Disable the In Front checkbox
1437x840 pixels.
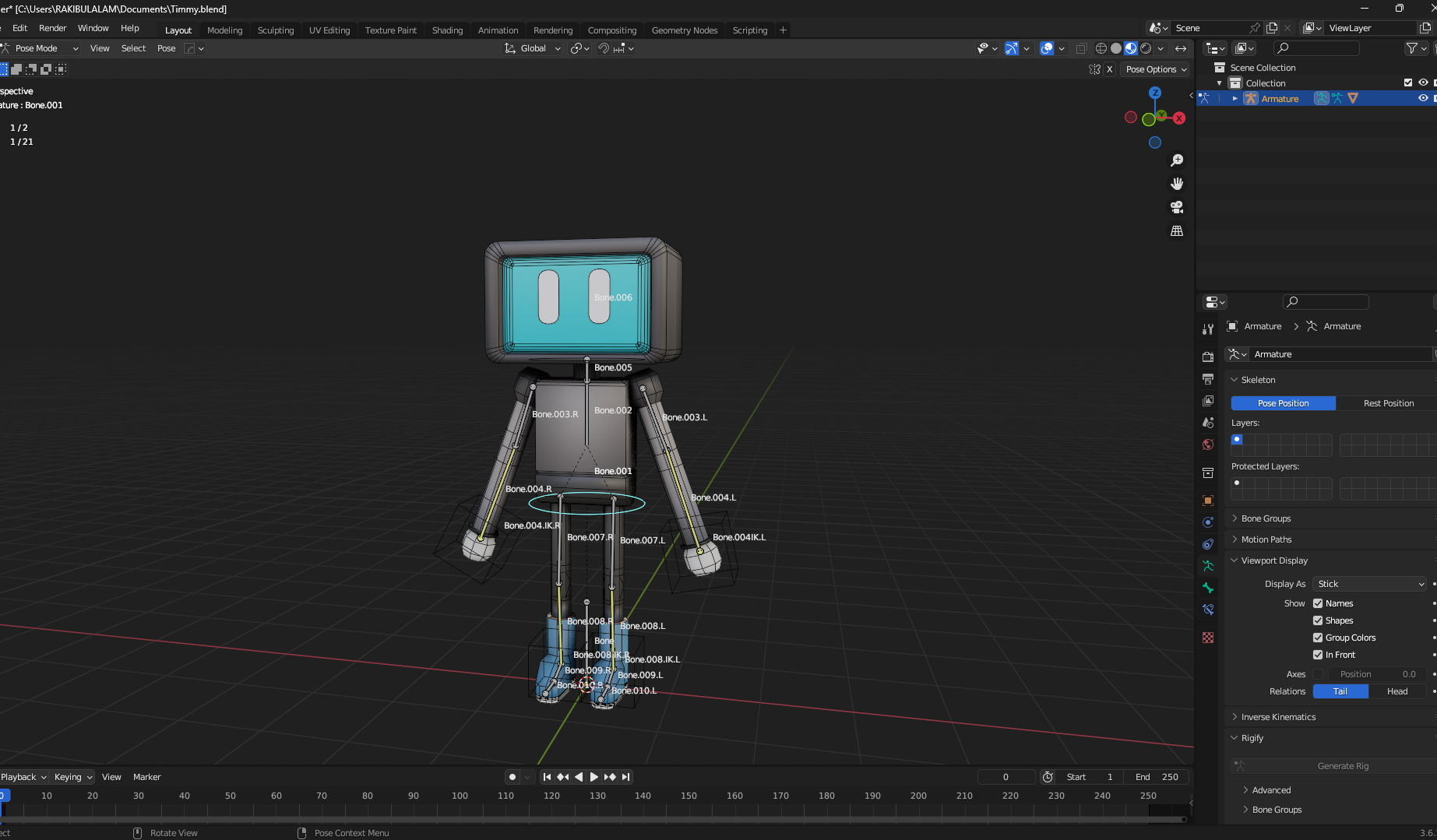coord(1318,655)
